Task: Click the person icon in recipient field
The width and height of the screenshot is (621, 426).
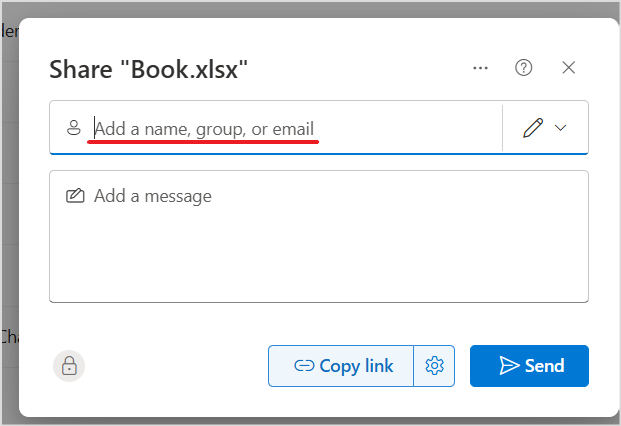Action: click(x=73, y=128)
